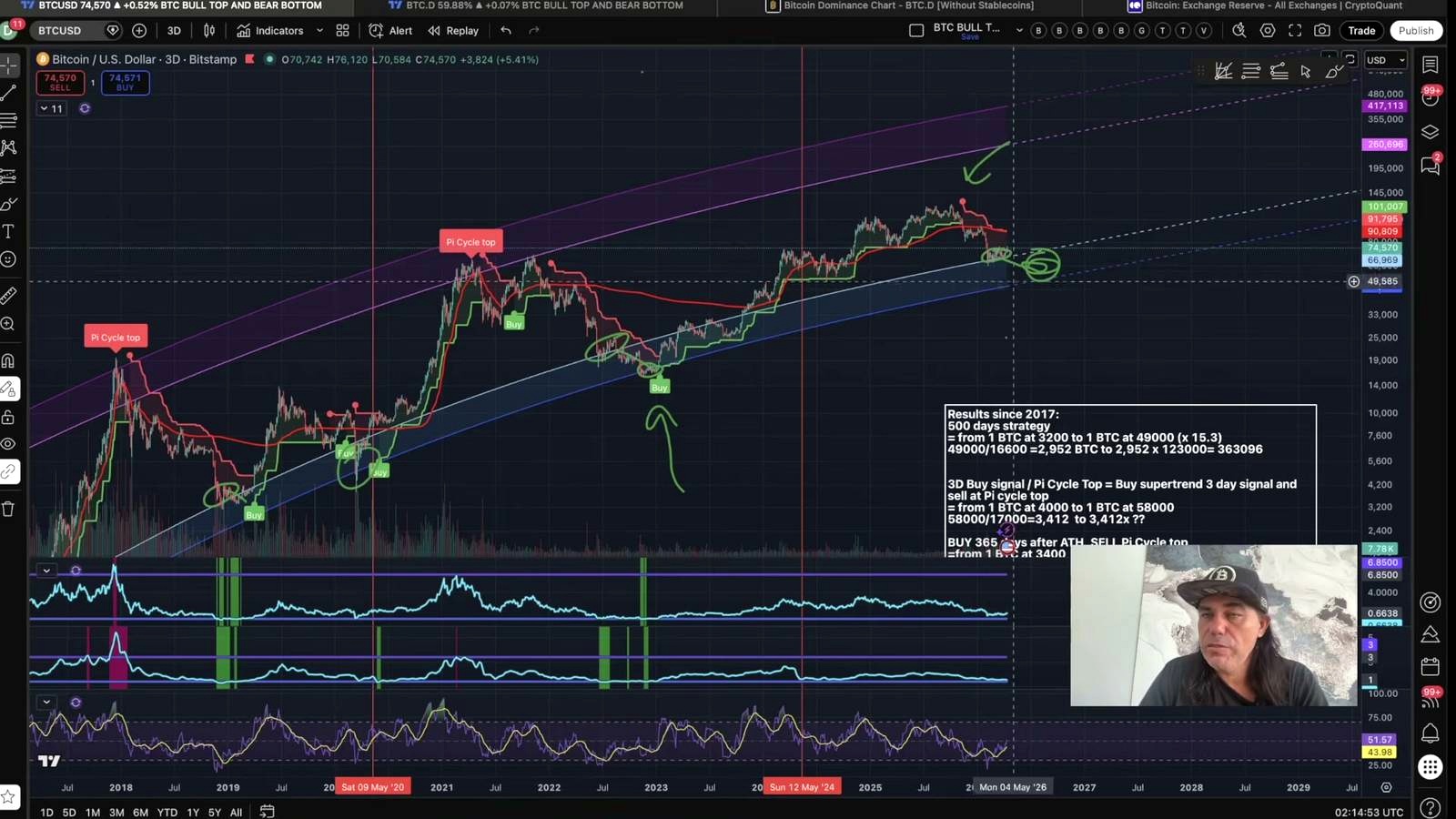This screenshot has height=819, width=1456.
Task: Open chart settings hexagon gear icon
Action: [x=1268, y=31]
